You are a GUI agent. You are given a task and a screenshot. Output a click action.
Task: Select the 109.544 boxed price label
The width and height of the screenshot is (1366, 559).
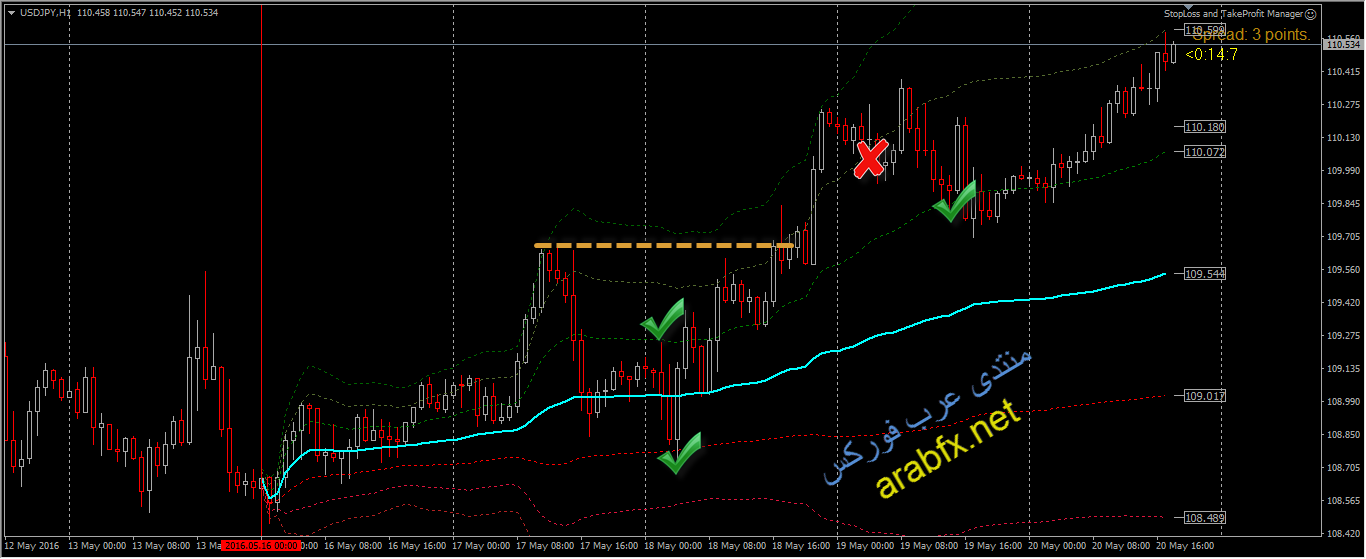pyautogui.click(x=1205, y=273)
